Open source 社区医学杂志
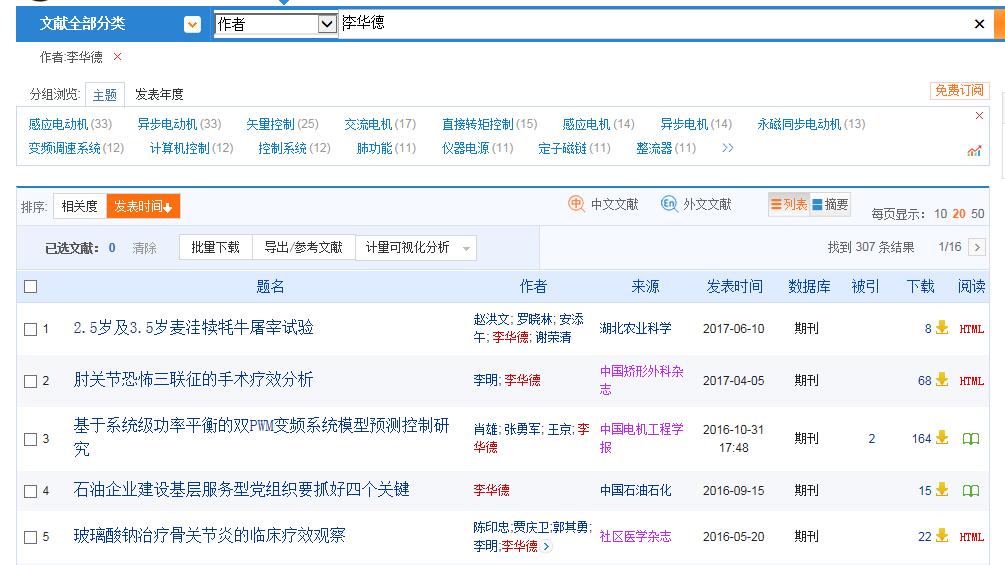 [635, 537]
